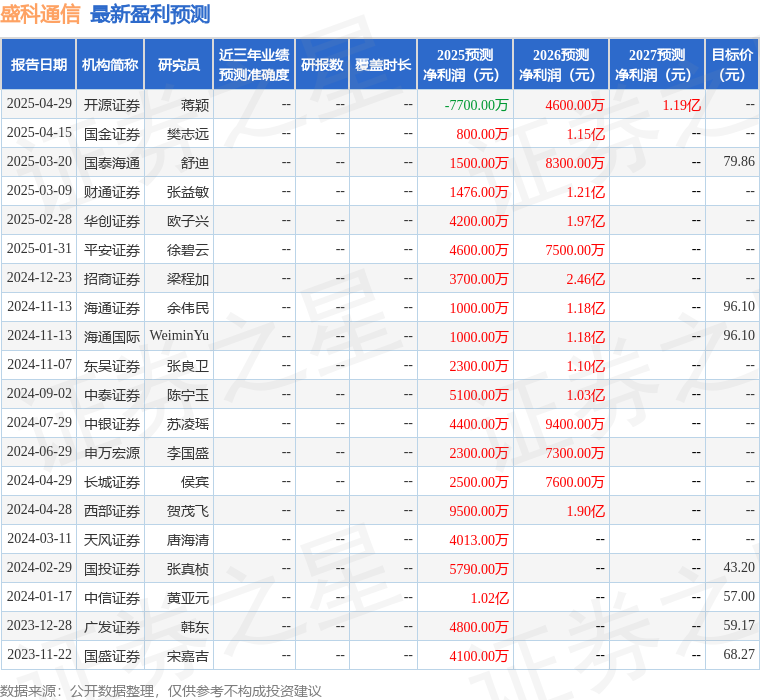The width and height of the screenshot is (760, 700).
Task: Select the 机构简称 column header
Action: click(110, 64)
